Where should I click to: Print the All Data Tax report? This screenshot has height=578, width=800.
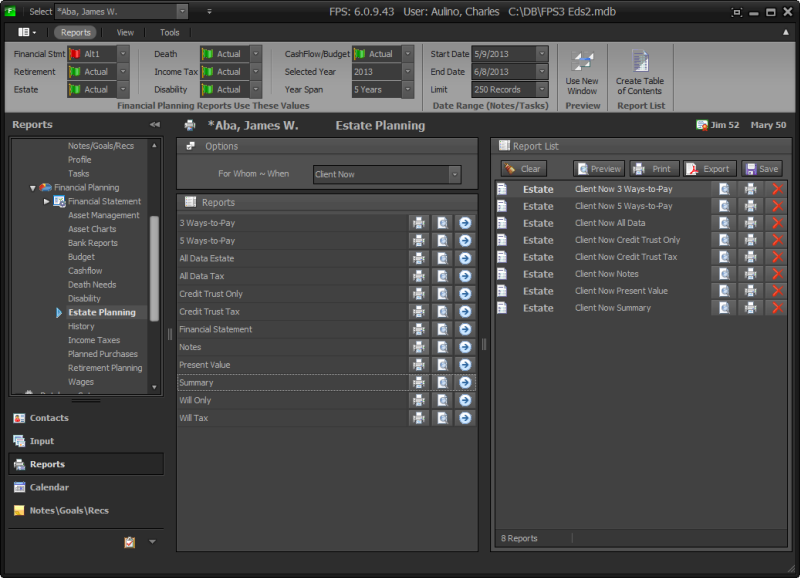[419, 276]
